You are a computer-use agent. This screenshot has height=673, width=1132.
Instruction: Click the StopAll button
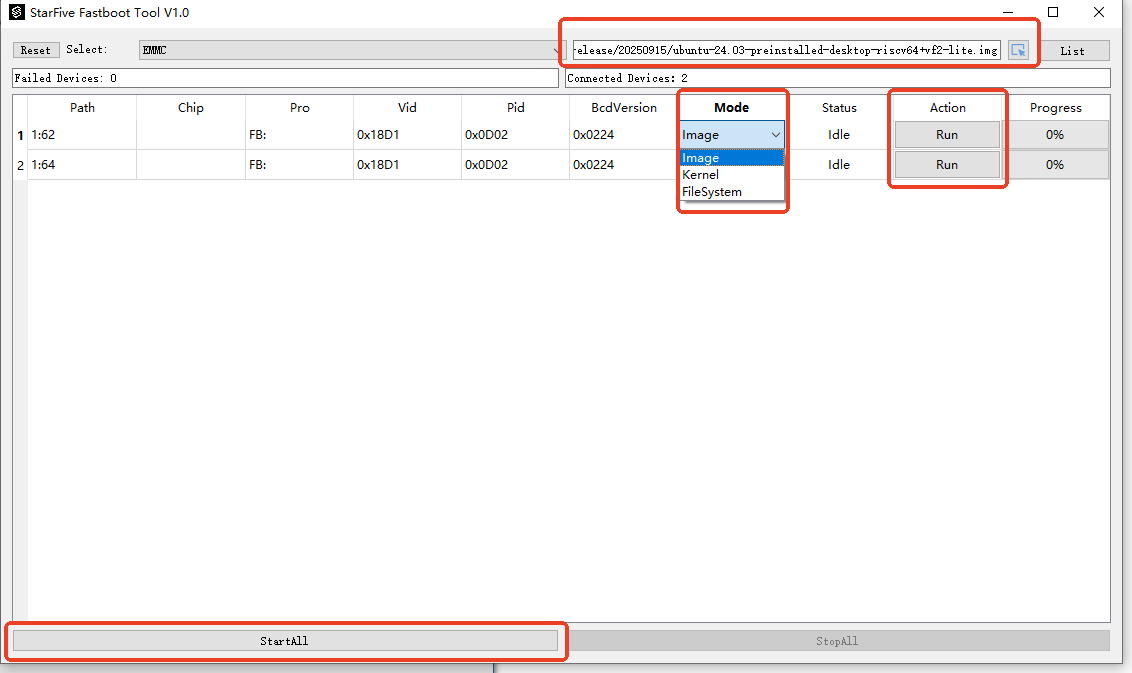click(837, 641)
